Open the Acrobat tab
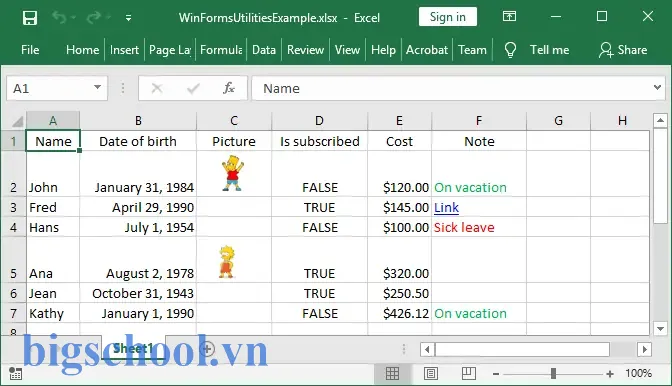Image resolution: width=672 pixels, height=386 pixels. click(x=427, y=50)
